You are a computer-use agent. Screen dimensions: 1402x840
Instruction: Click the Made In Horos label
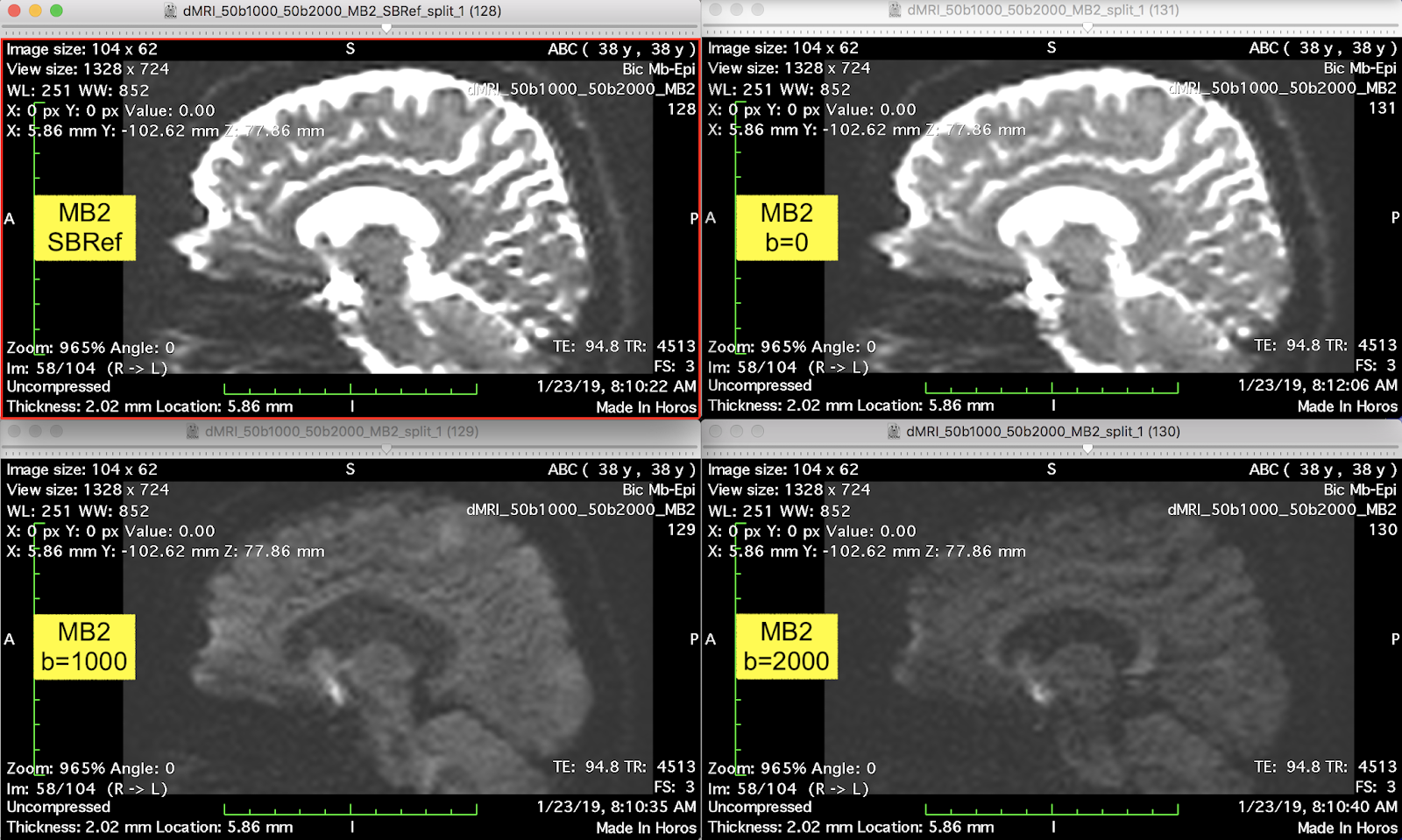[646, 407]
